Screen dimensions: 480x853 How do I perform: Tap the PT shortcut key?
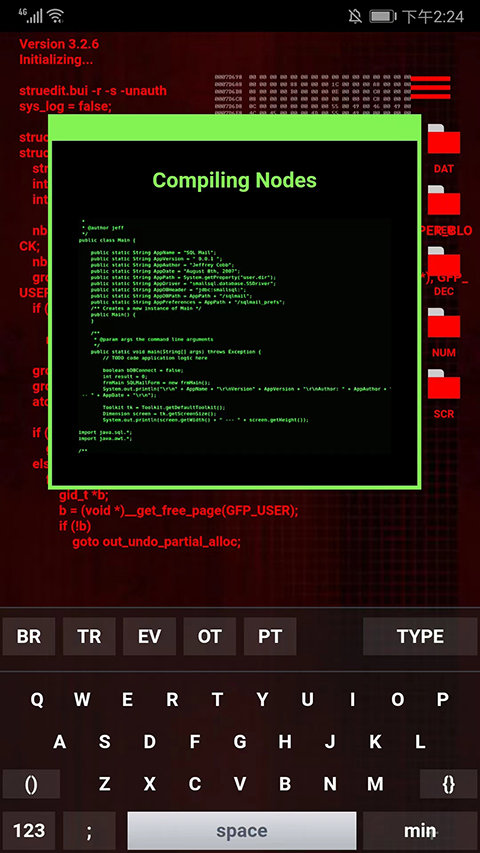[270, 636]
